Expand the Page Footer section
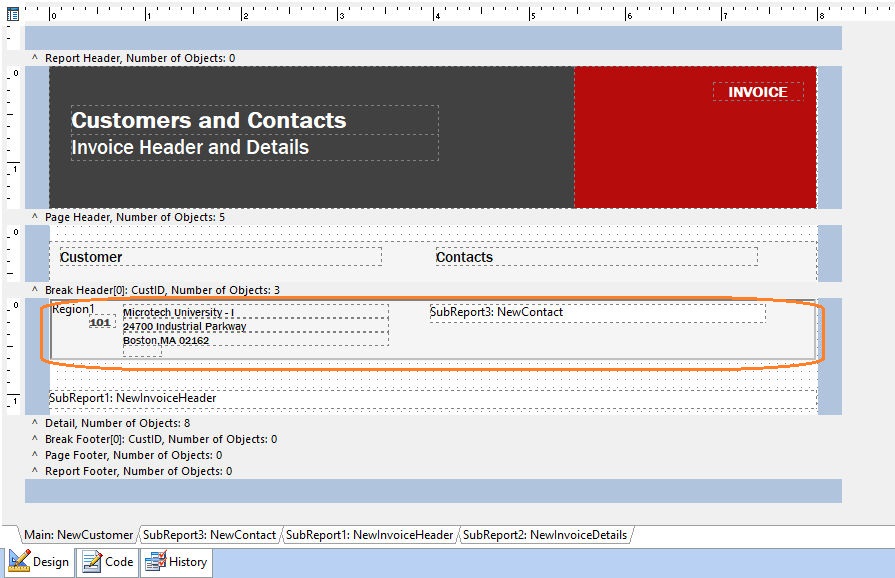895x578 pixels. tap(35, 455)
